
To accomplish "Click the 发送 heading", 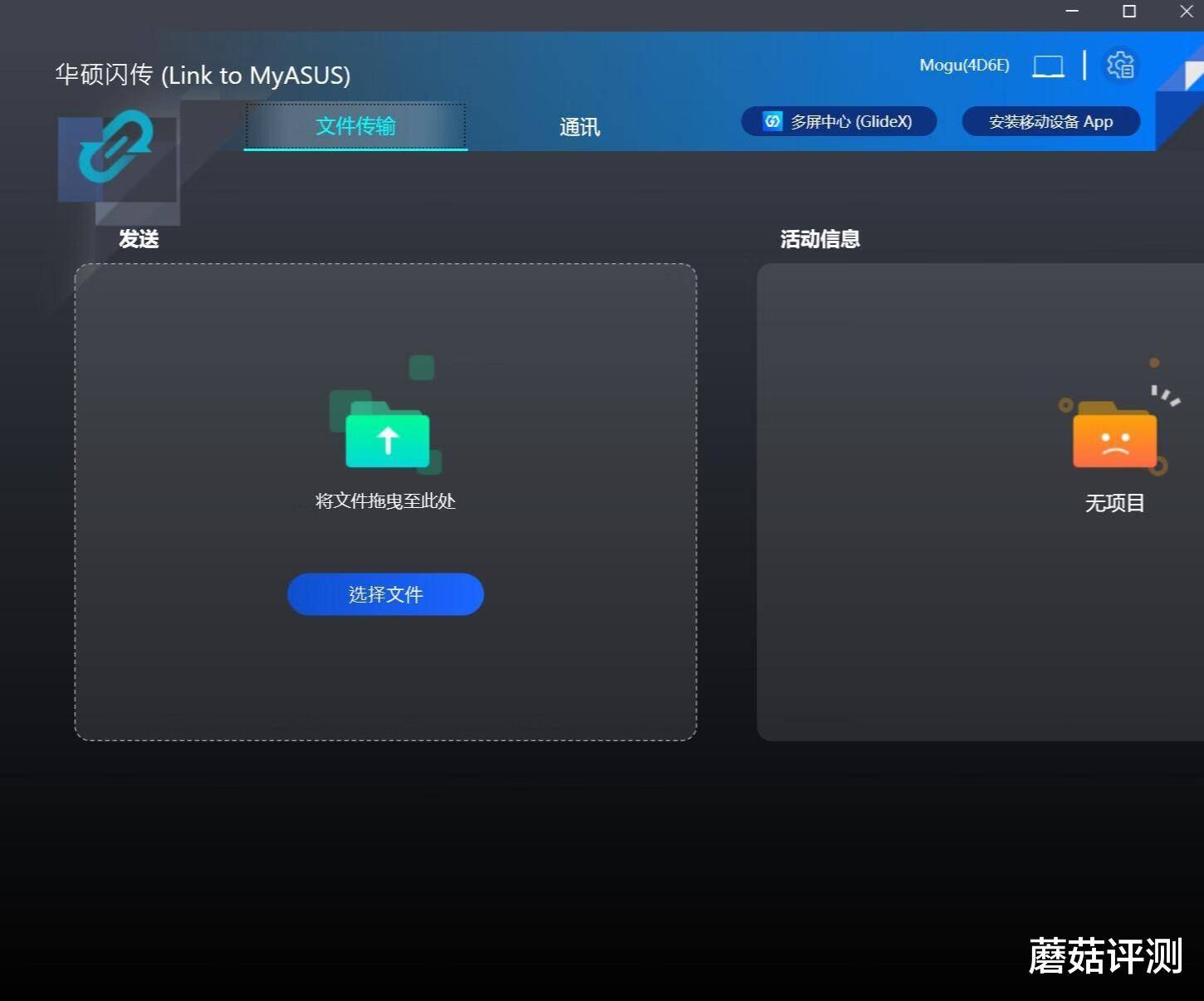I will point(139,239).
